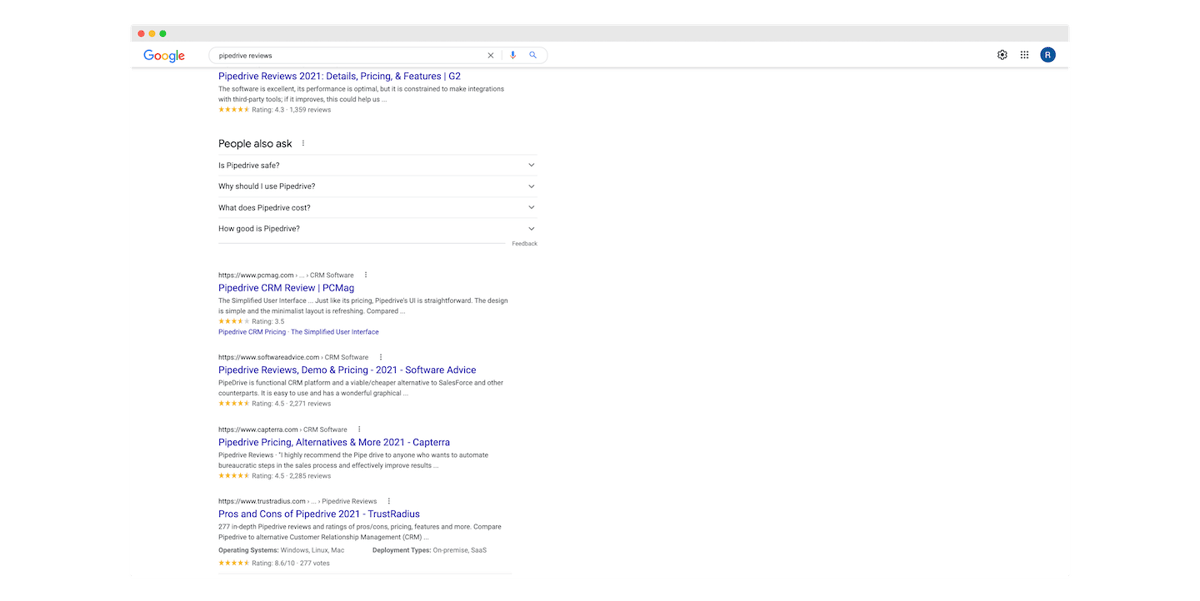Open Pipedrive CRM Review PCMag link

[x=286, y=288]
